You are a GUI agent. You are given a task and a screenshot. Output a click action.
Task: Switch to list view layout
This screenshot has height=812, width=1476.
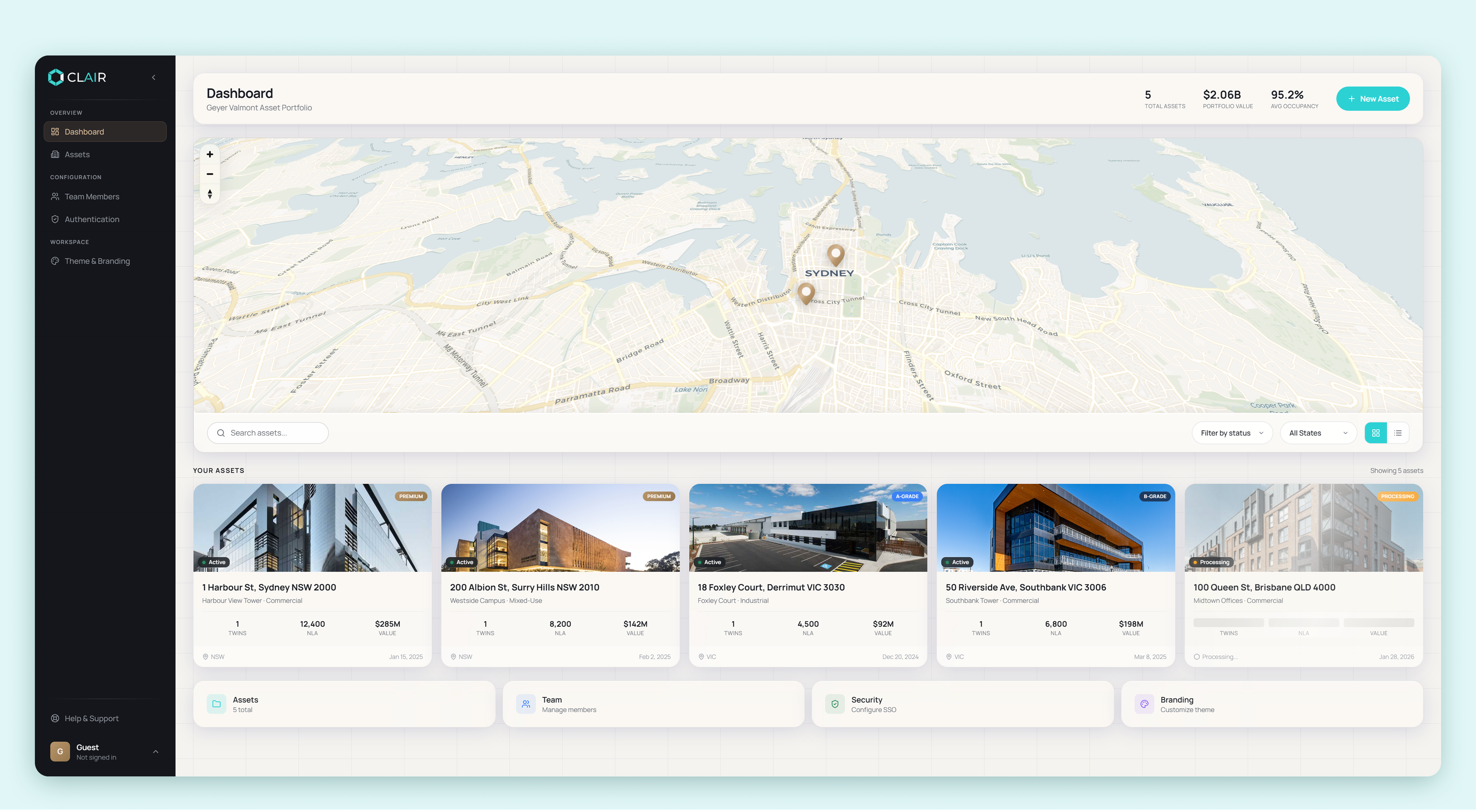click(1397, 433)
